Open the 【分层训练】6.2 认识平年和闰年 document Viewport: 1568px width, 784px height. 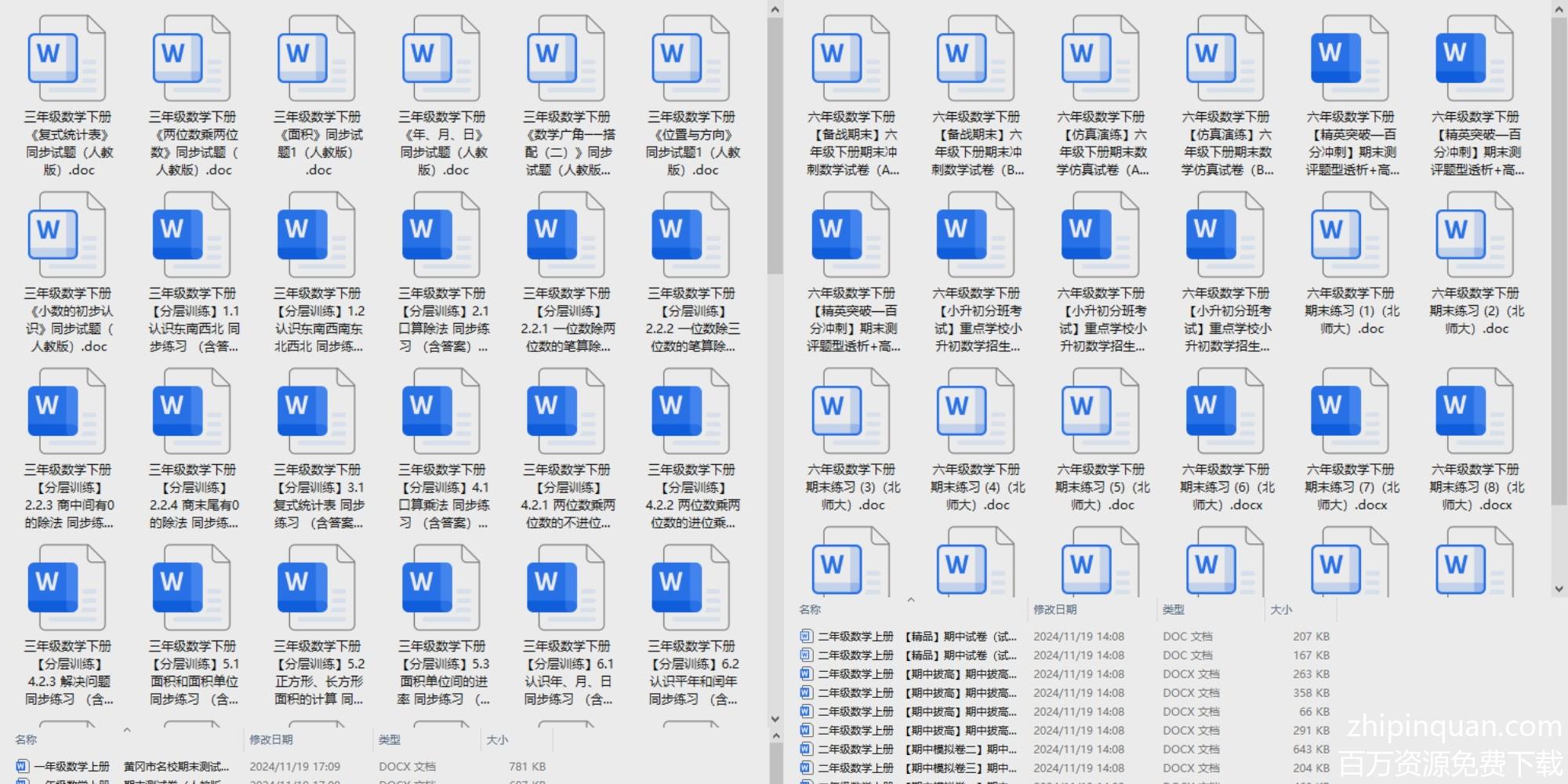[690, 588]
